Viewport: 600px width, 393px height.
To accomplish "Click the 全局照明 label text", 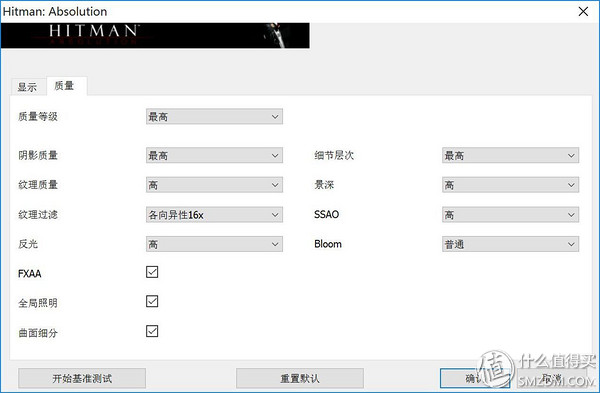I will point(38,303).
